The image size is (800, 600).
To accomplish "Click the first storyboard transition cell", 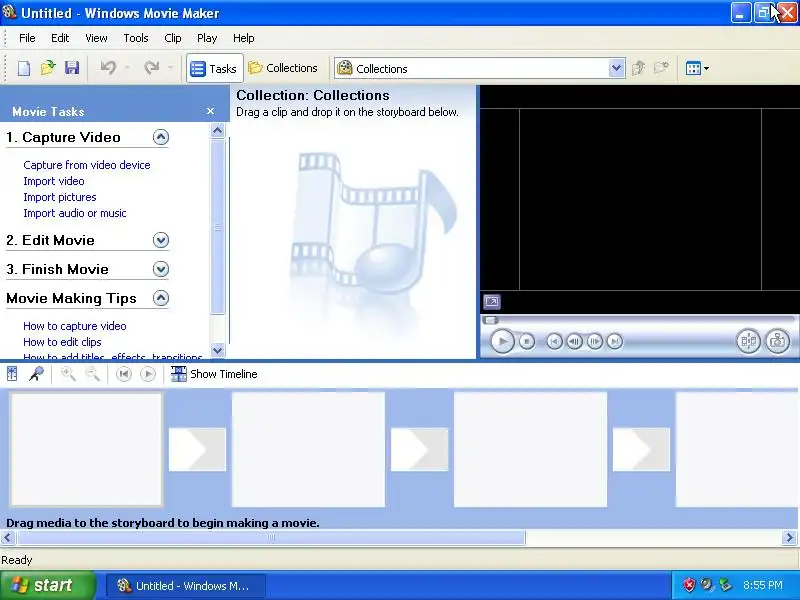I will (x=197, y=449).
